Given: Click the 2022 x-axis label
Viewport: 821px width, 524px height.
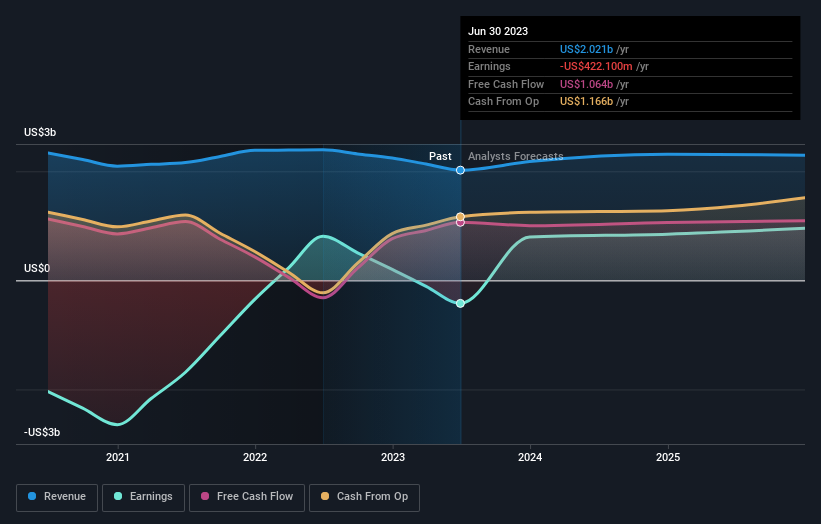Looking at the screenshot, I should point(255,457).
